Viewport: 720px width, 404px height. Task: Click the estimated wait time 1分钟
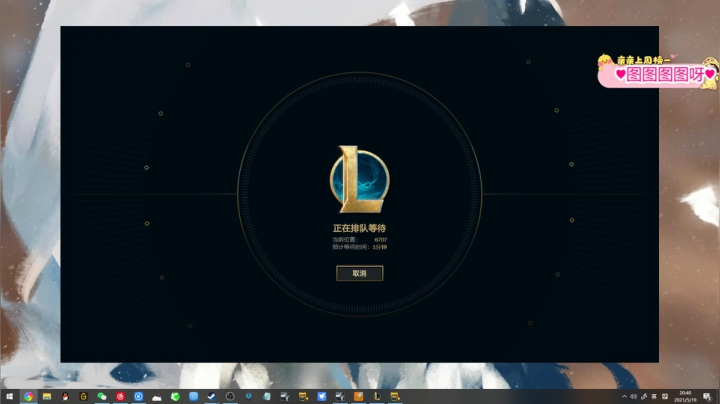379,247
